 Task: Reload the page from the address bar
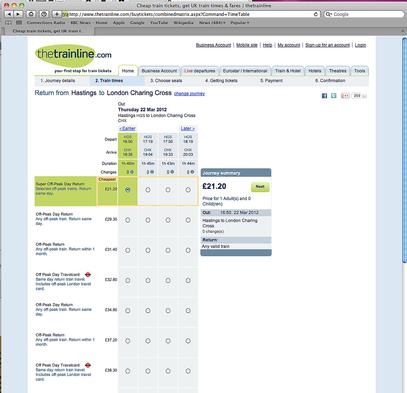pyautogui.click(x=316, y=14)
